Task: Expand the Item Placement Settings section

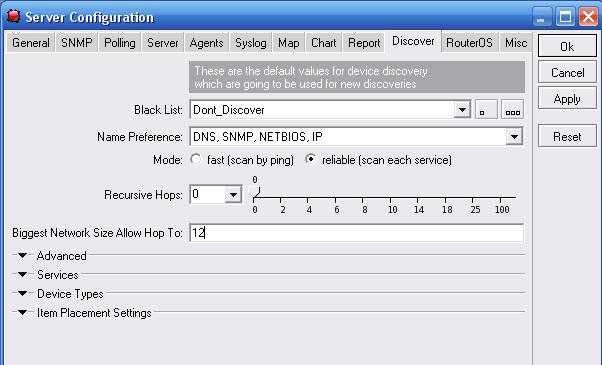Action: (x=23, y=312)
